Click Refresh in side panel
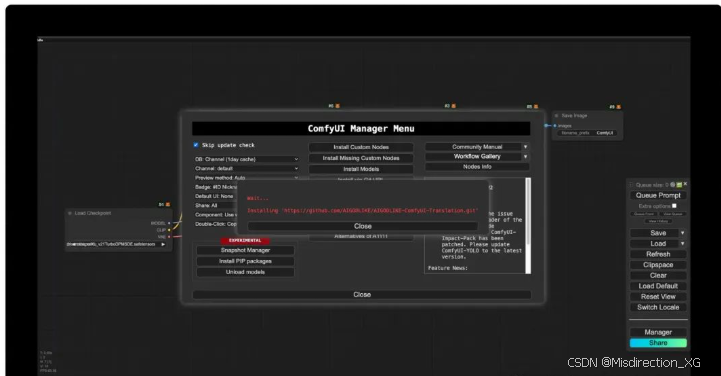 (x=658, y=254)
